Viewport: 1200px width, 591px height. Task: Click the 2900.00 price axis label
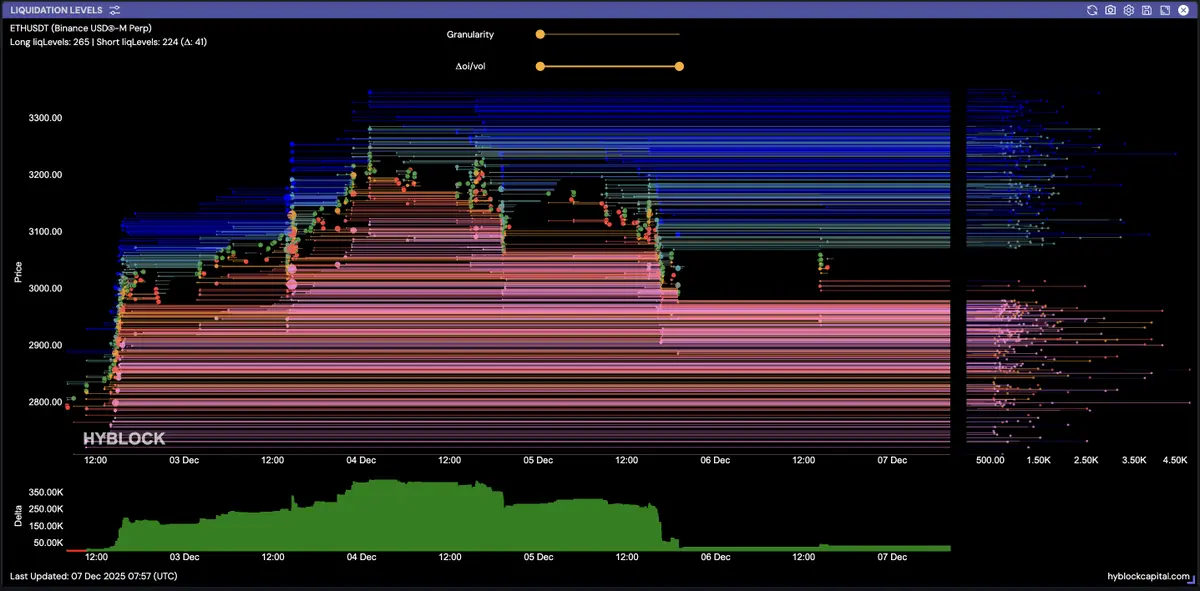46,346
